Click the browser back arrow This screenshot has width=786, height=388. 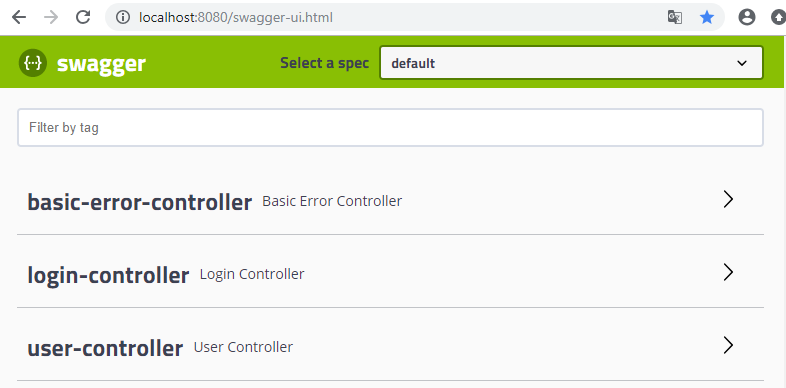coord(19,18)
